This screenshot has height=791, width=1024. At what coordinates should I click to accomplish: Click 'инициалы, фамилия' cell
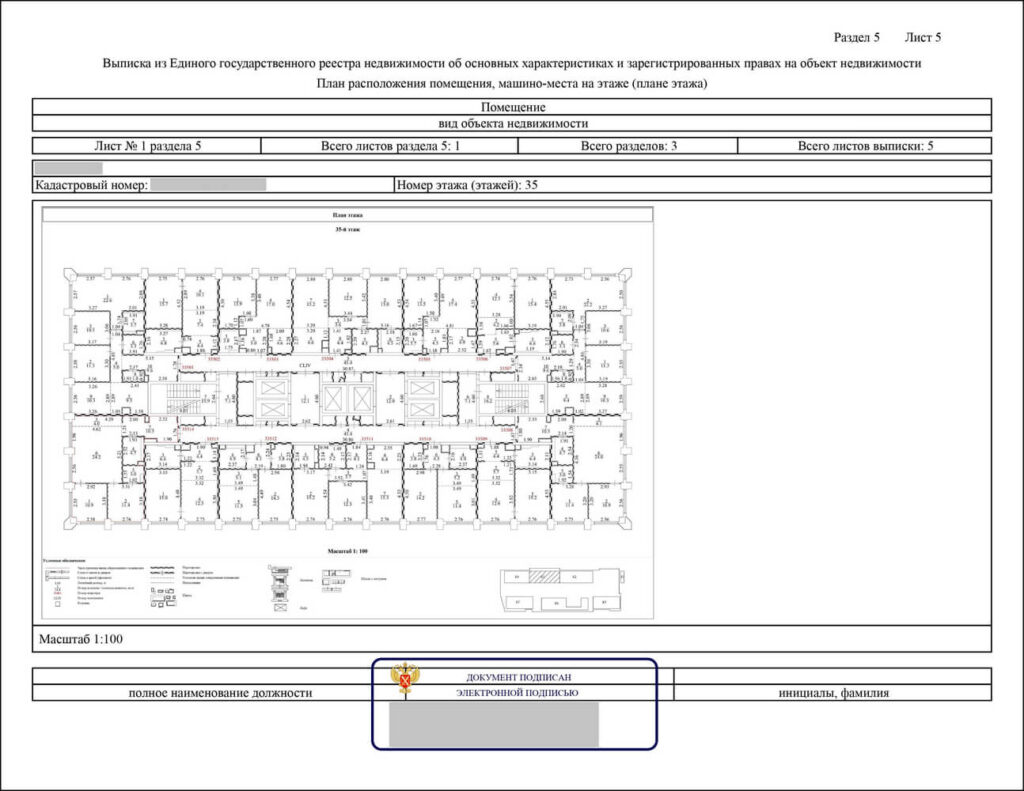[x=833, y=692]
